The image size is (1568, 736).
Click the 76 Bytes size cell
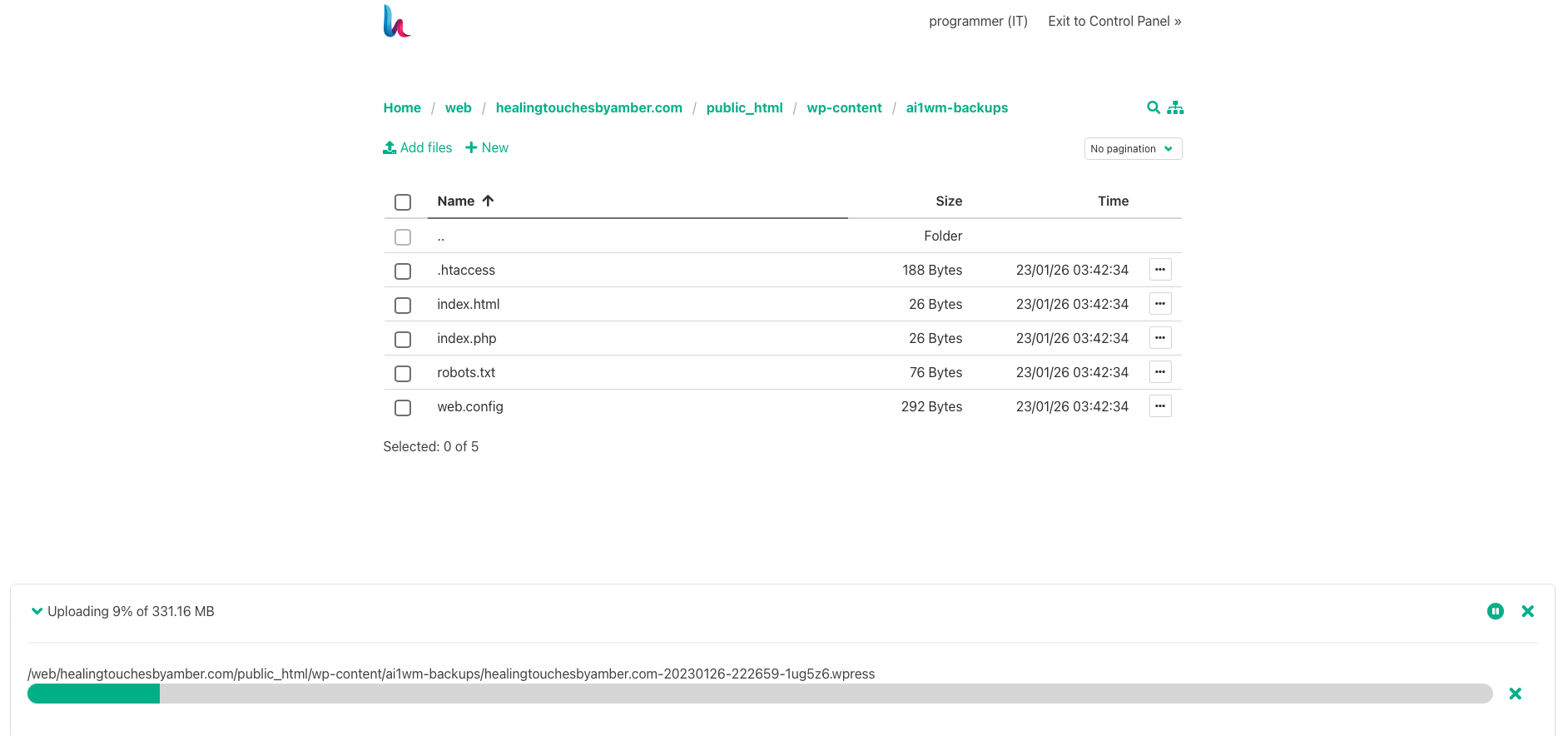(935, 372)
